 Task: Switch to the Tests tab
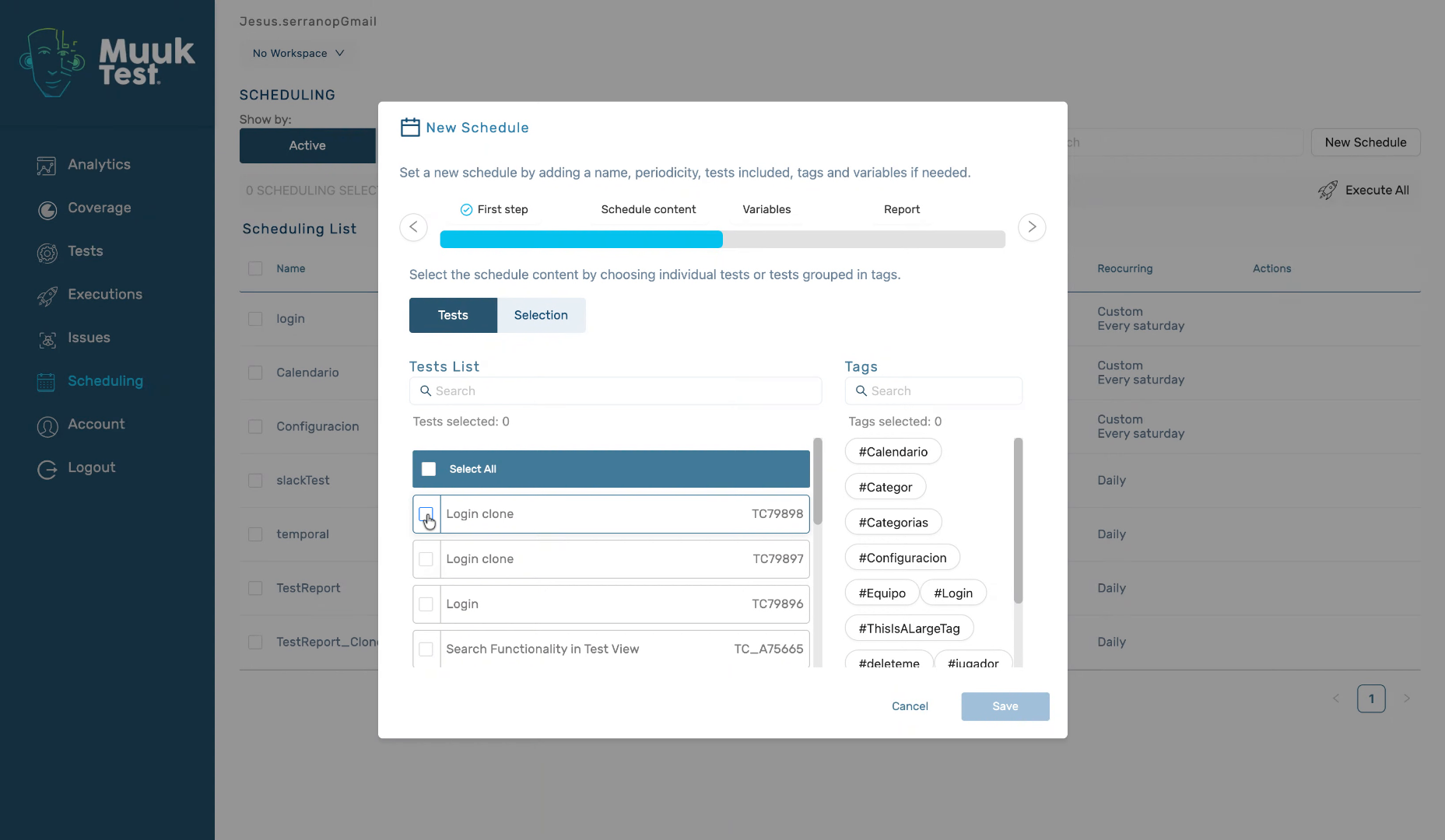453,315
